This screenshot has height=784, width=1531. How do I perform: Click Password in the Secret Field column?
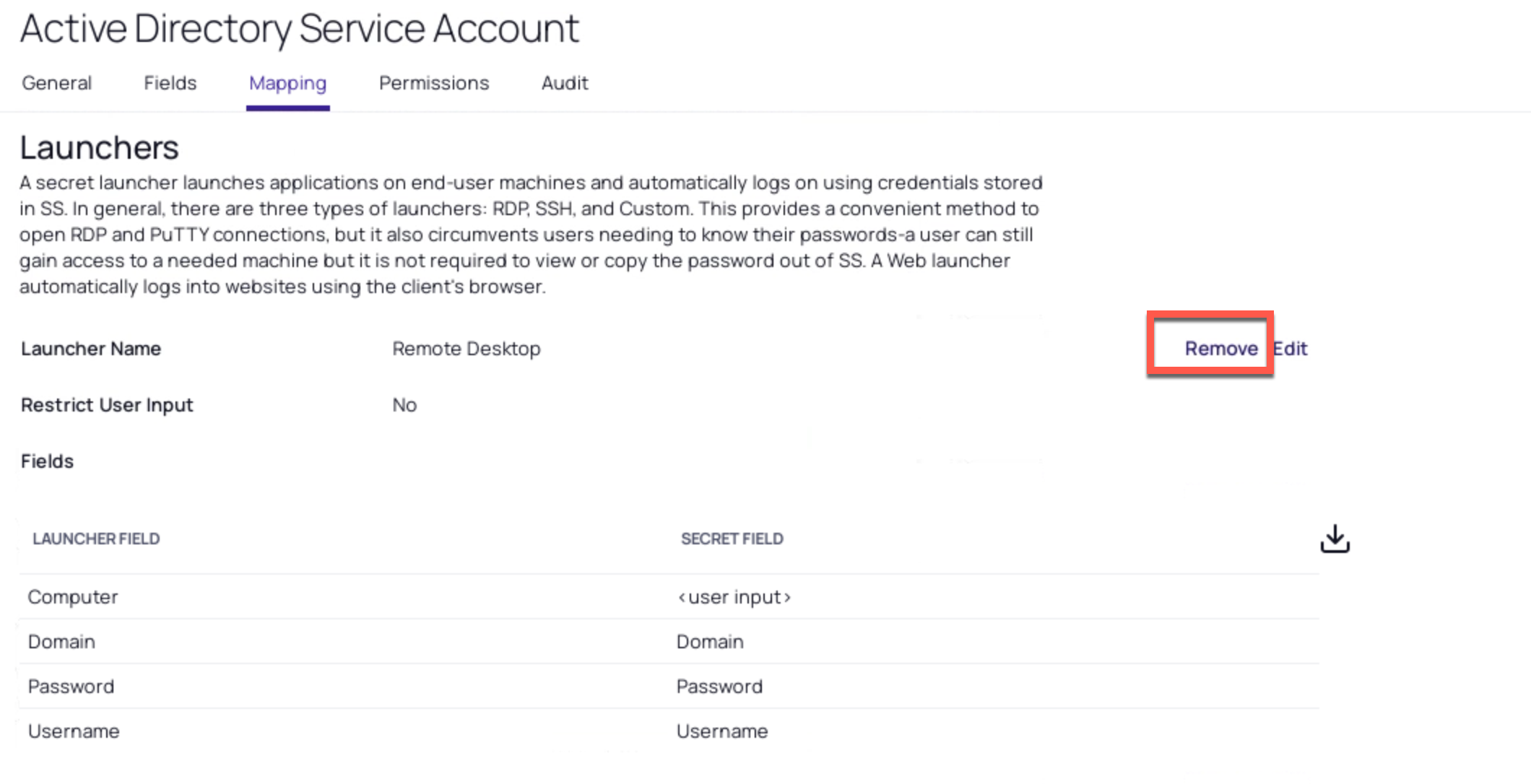coord(719,687)
